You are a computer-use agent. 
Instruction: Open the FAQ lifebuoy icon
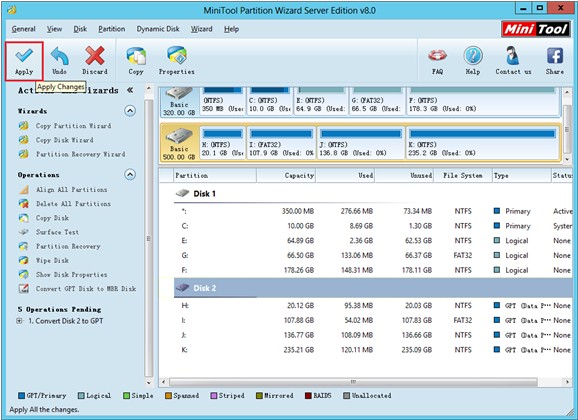(x=438, y=56)
